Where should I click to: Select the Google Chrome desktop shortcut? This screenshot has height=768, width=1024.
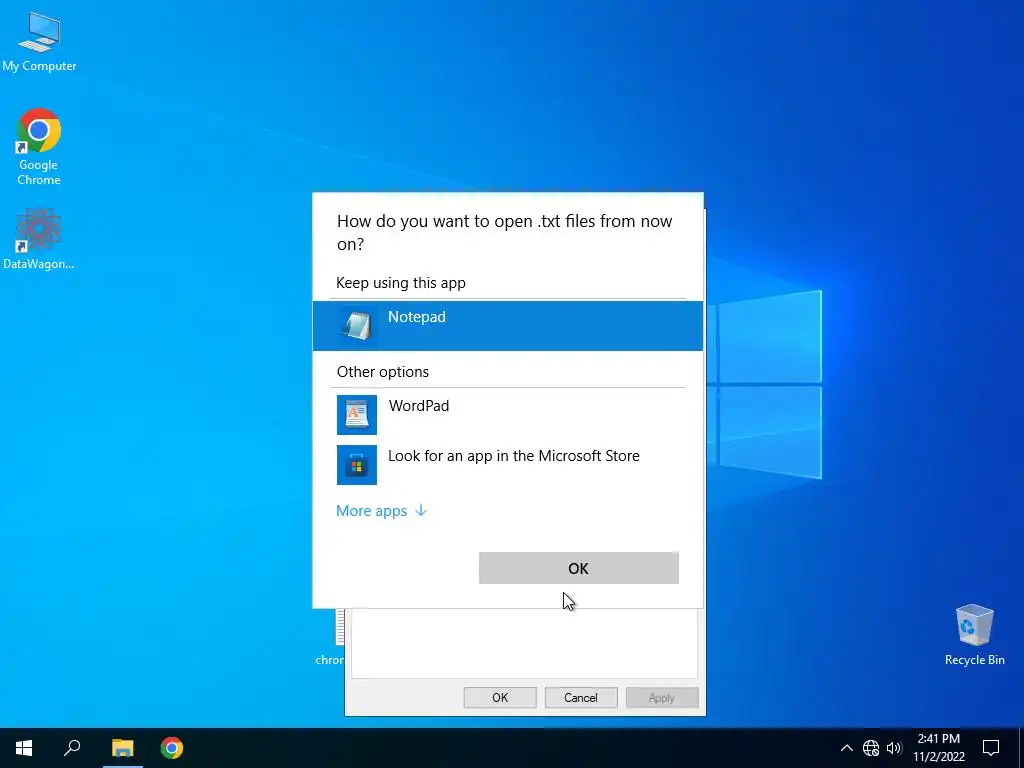click(x=39, y=148)
